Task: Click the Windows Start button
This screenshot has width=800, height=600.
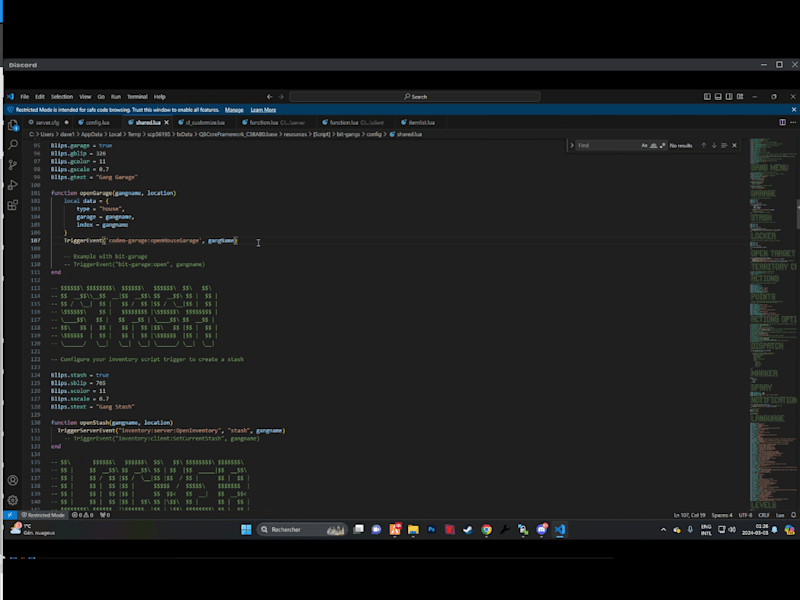Action: point(246,530)
